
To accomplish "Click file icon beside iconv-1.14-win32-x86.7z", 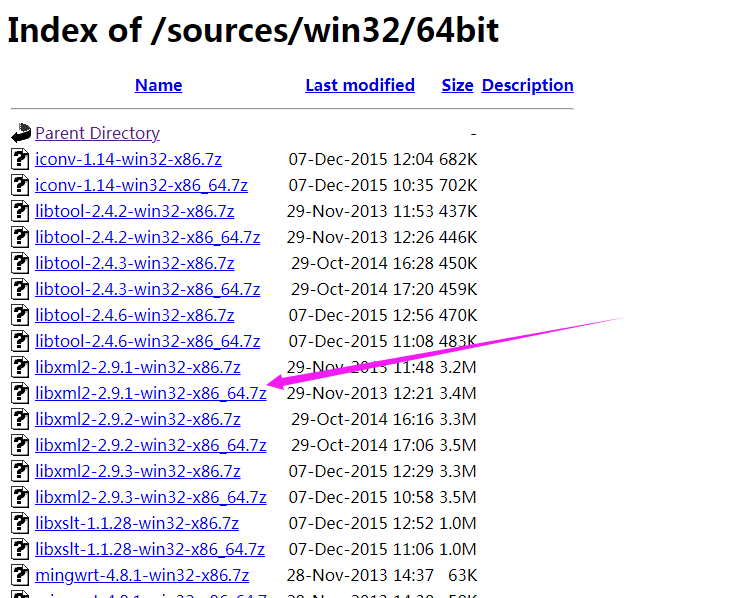I will 20,159.
